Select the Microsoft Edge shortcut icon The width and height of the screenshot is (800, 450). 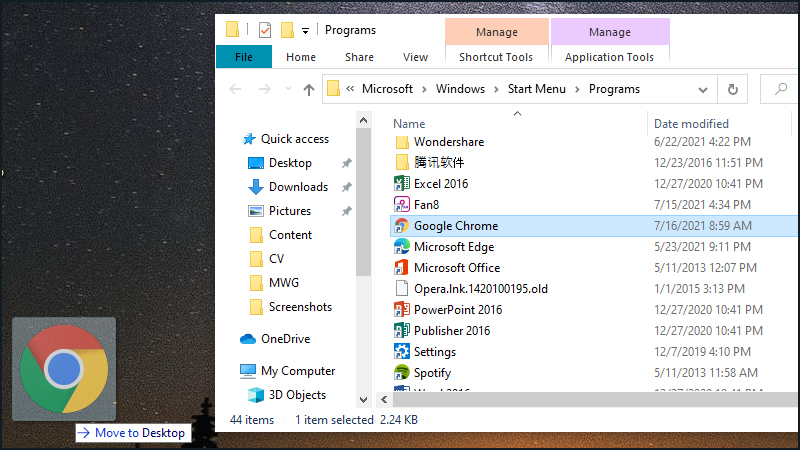[402, 247]
